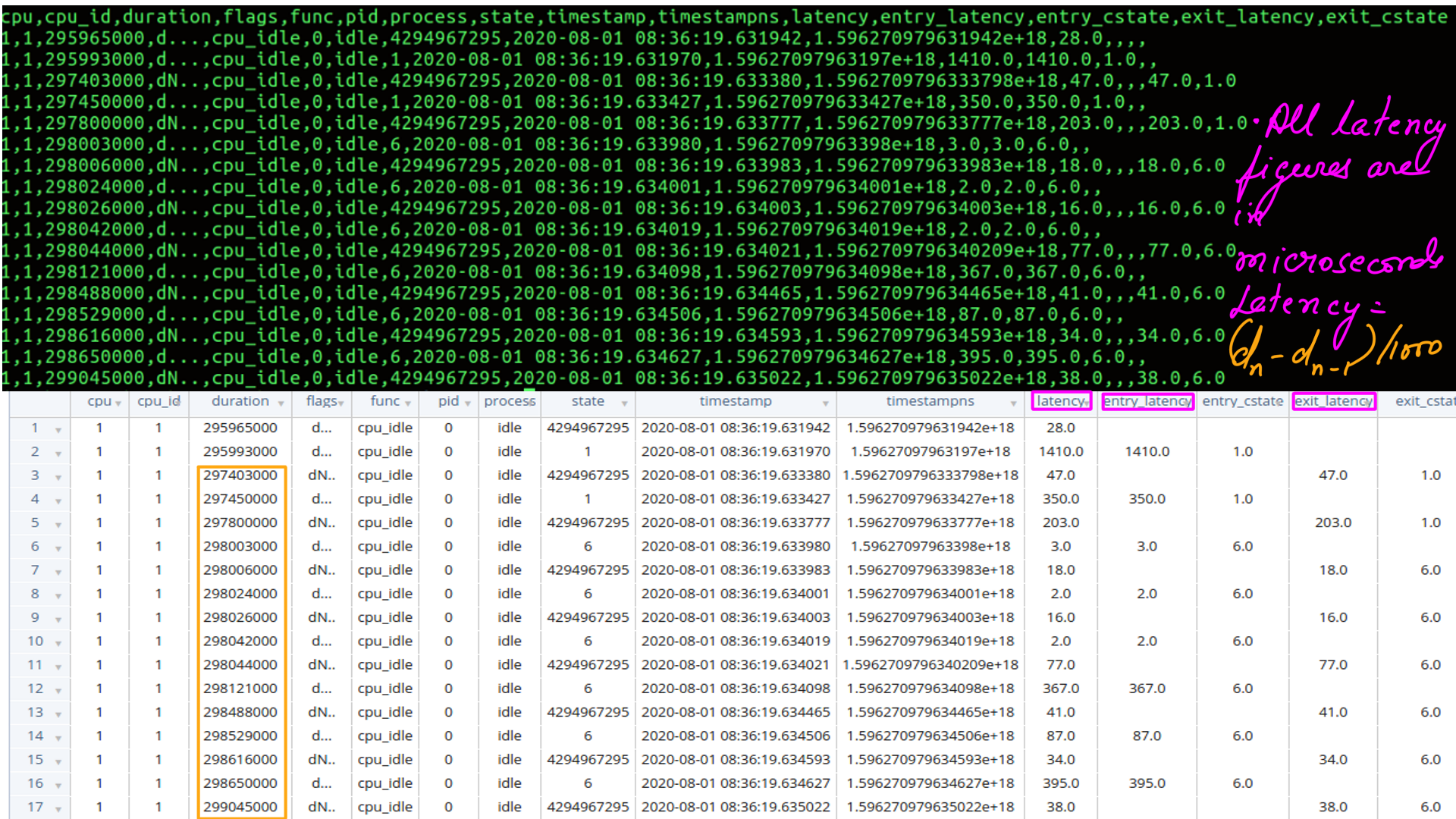Image resolution: width=1456 pixels, height=819 pixels.
Task: Select entry_latency cell 395.0
Action: 1147,783
